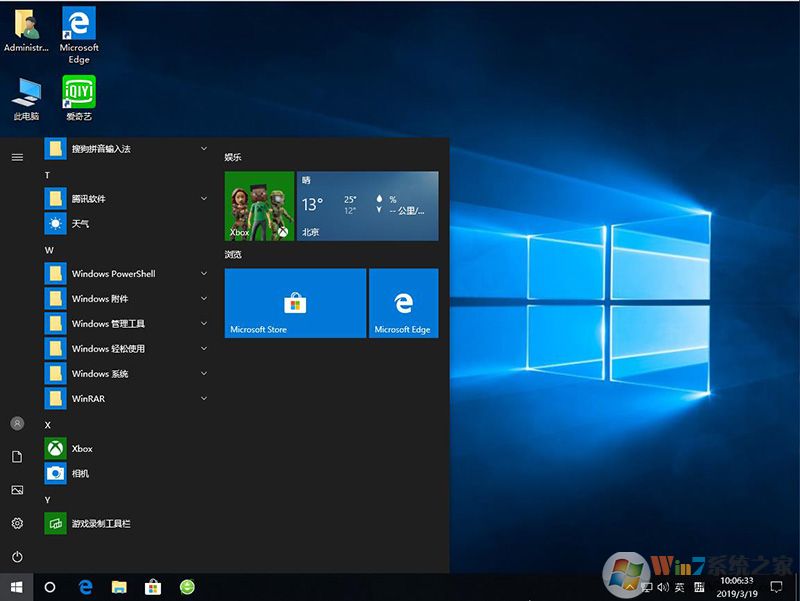This screenshot has width=800, height=601.
Task: Open the Xbox app in the app list
Action: [x=82, y=449]
